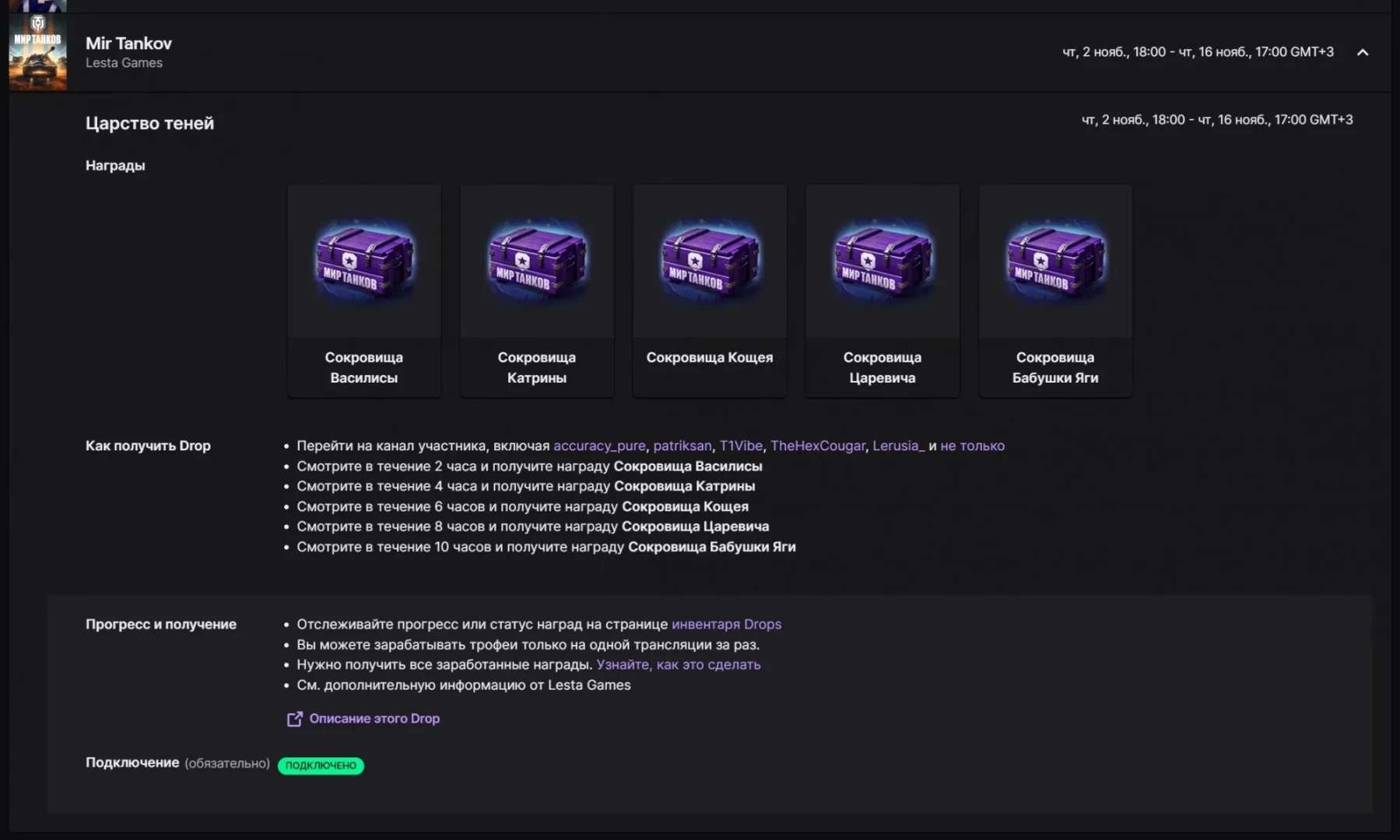The width and height of the screenshot is (1400, 840).
Task: Open the T1Vibe channel link
Action: [x=740, y=446]
